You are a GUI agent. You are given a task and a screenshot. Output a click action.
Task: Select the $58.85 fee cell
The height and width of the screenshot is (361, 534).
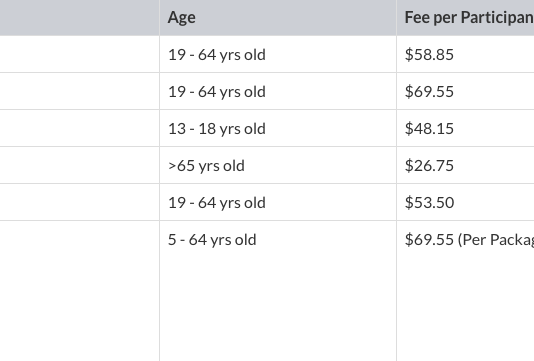[466, 54]
